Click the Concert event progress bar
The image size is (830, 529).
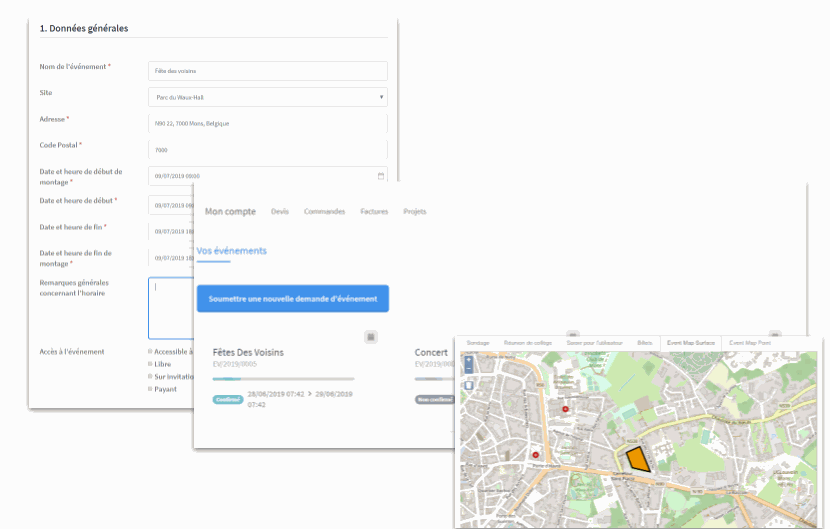[x=434, y=379]
